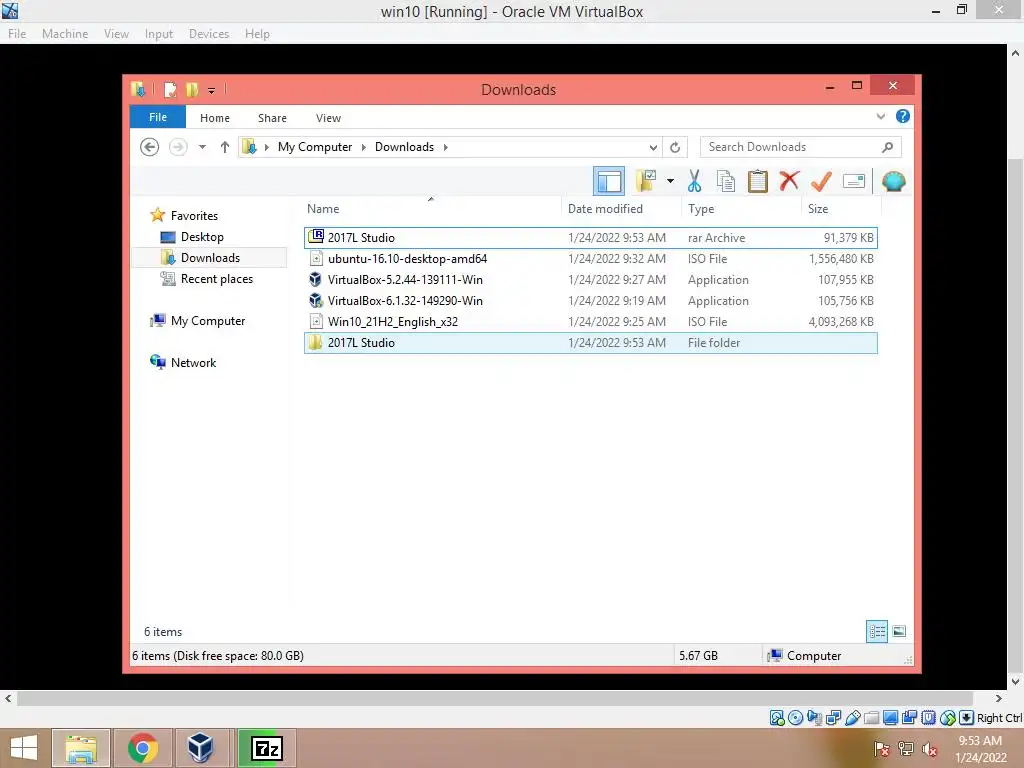This screenshot has width=1024, height=768.
Task: Click the VirtualBox horizontal scrollbar
Action: click(x=494, y=699)
